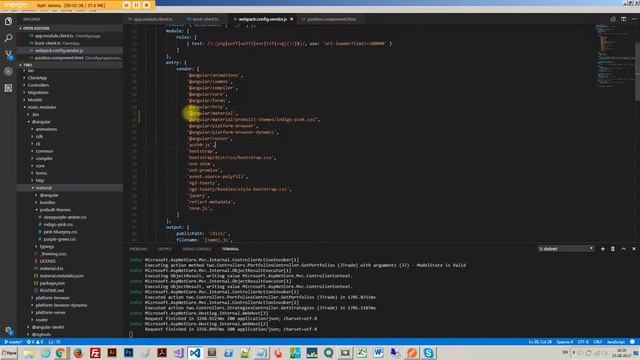Change CRLF line ending in status bar
The image size is (640, 360).
coord(598,342)
